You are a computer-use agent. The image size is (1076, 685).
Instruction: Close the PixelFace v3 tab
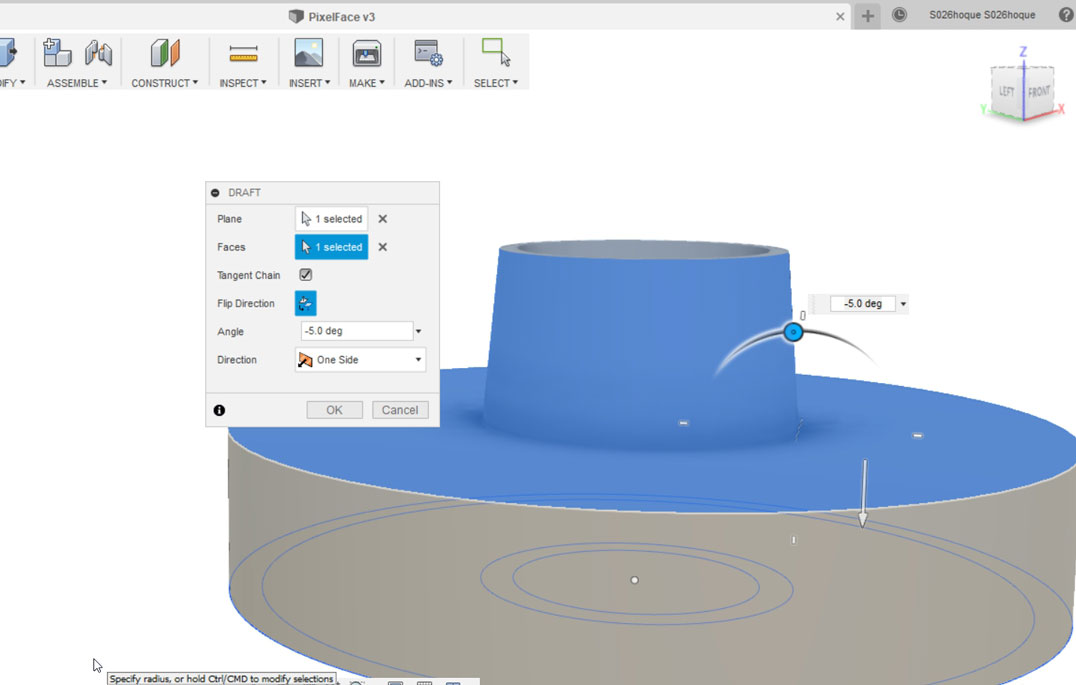pos(840,16)
